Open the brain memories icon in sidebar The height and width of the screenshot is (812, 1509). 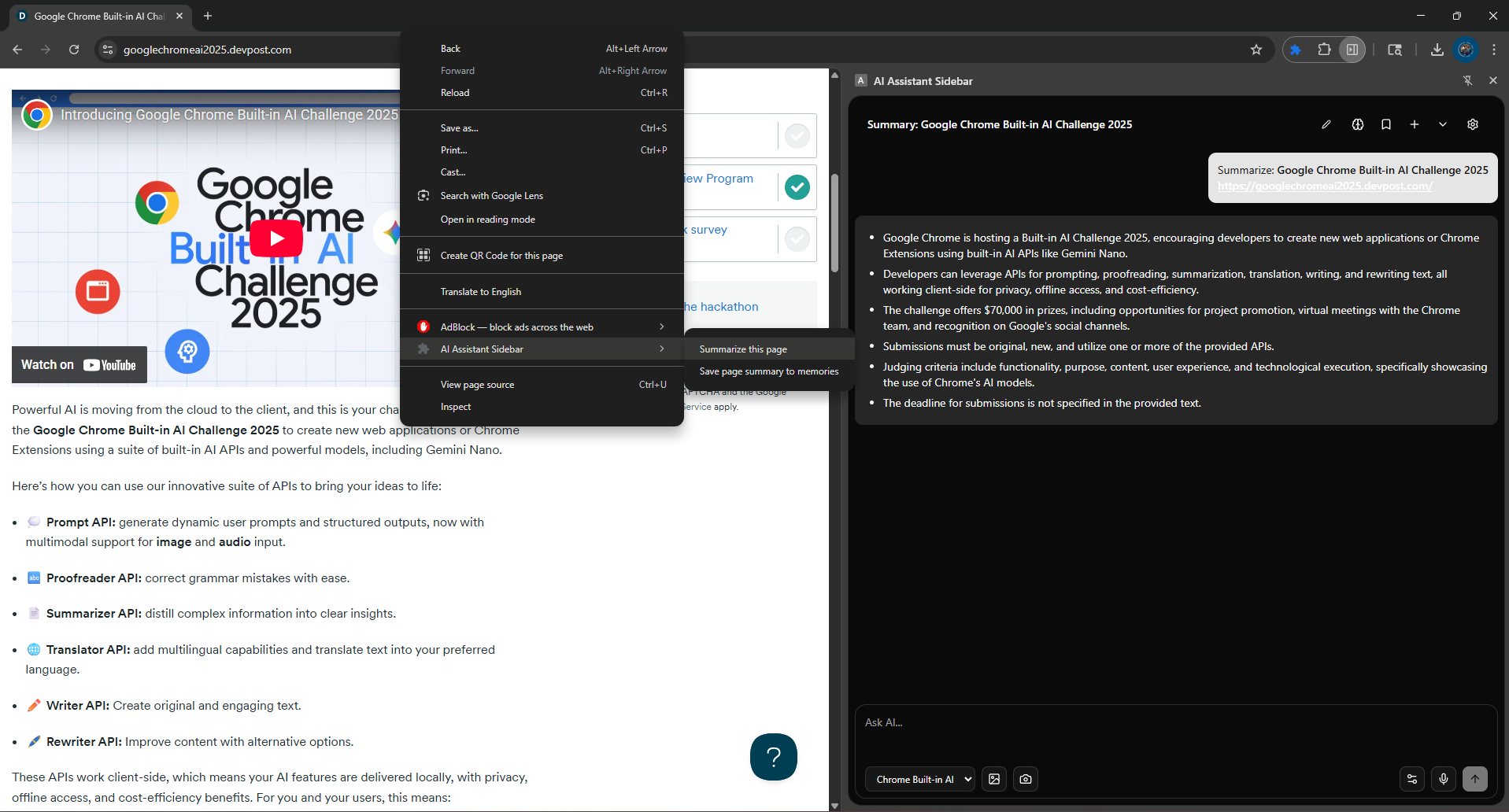1358,124
